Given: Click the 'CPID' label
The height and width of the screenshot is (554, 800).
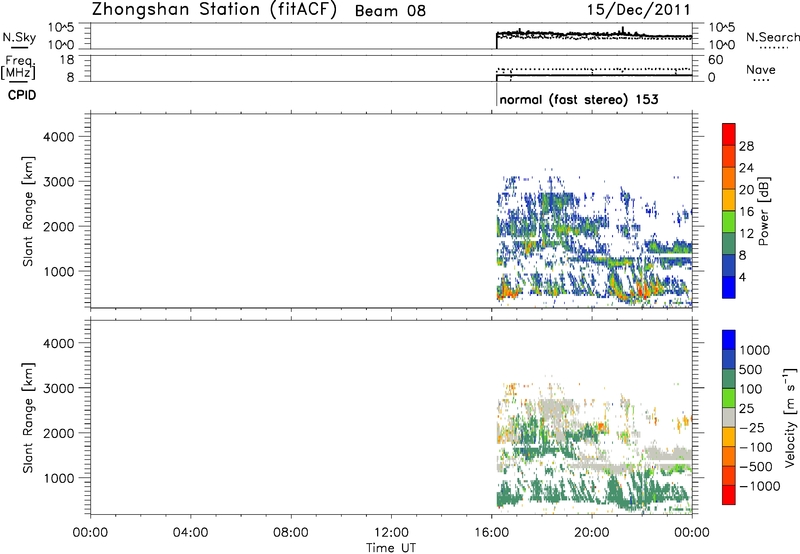Looking at the screenshot, I should (x=22, y=95).
